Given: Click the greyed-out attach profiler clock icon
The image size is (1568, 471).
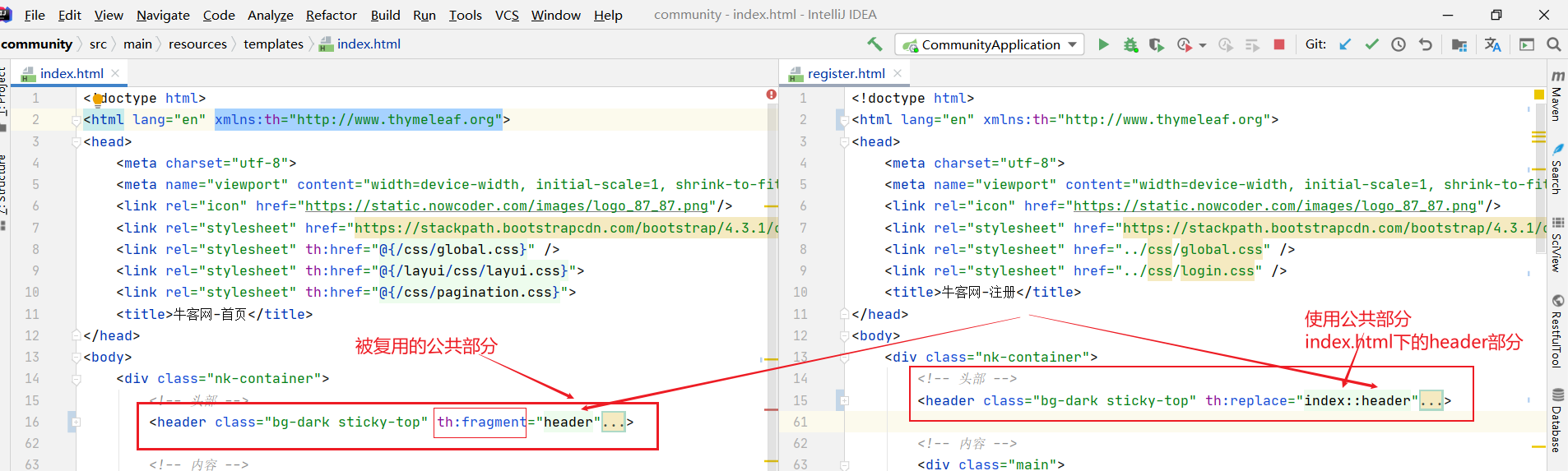Looking at the screenshot, I should (1226, 44).
